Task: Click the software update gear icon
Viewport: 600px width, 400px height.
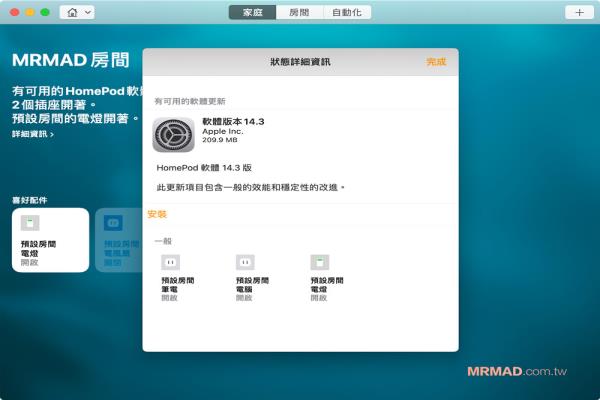Action: click(x=173, y=134)
